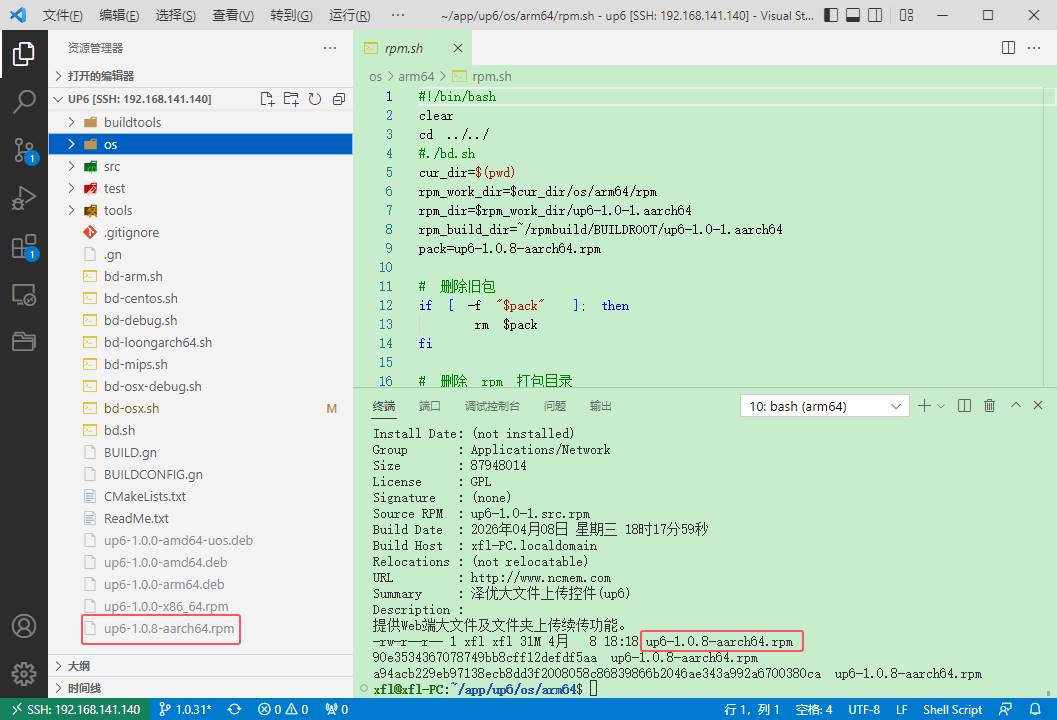Screen dimensions: 1057x720
Task: Open Run and Debug view
Action: click(x=24, y=198)
